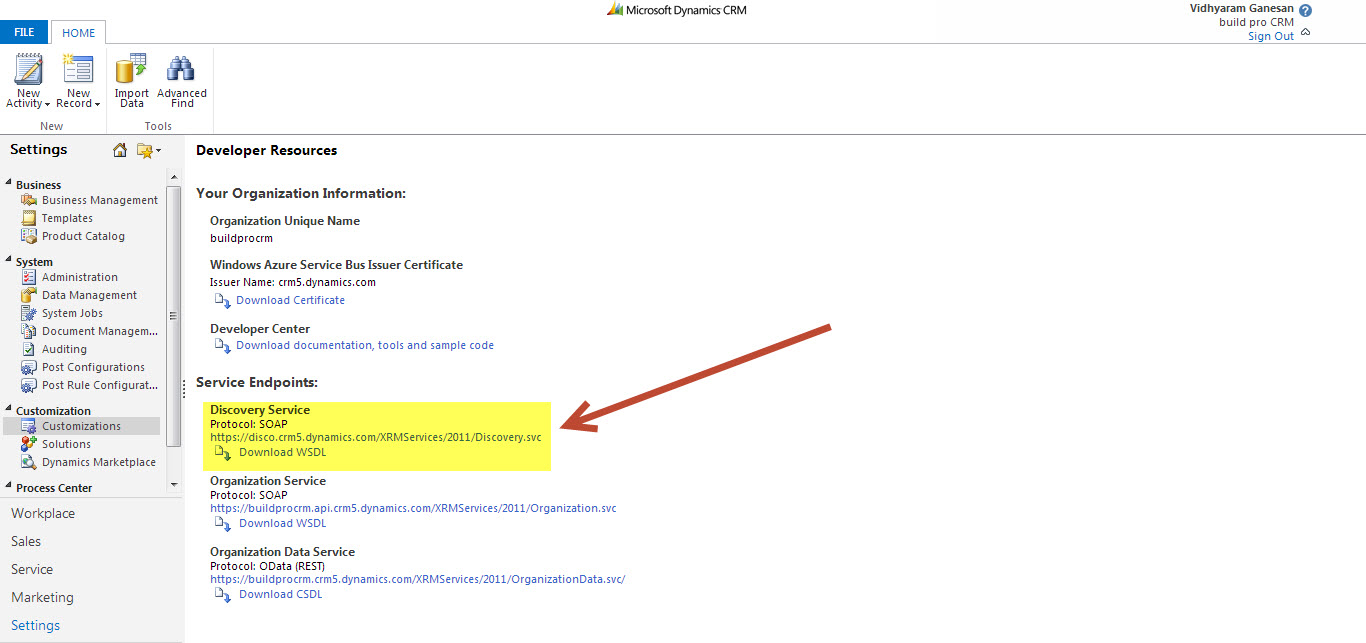The width and height of the screenshot is (1366, 643).
Task: Click the Customizations icon
Action: click(29, 426)
